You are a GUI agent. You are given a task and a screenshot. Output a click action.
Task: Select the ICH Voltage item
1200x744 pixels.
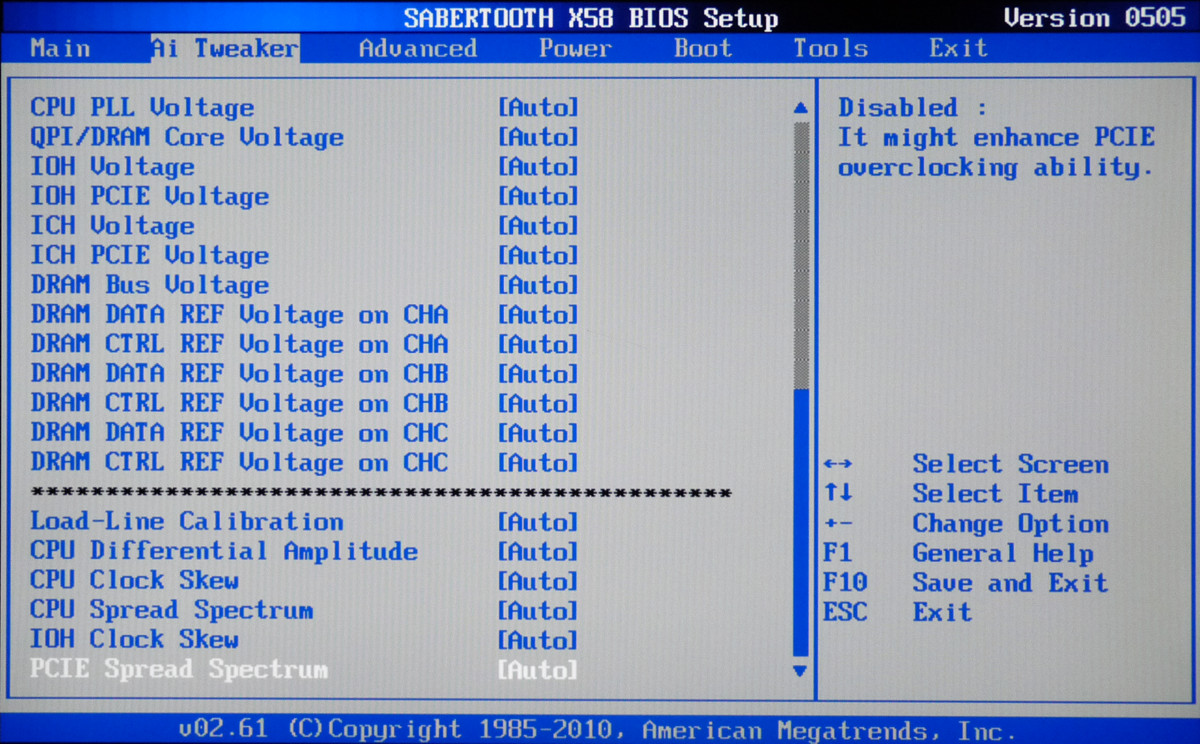[x=112, y=226]
